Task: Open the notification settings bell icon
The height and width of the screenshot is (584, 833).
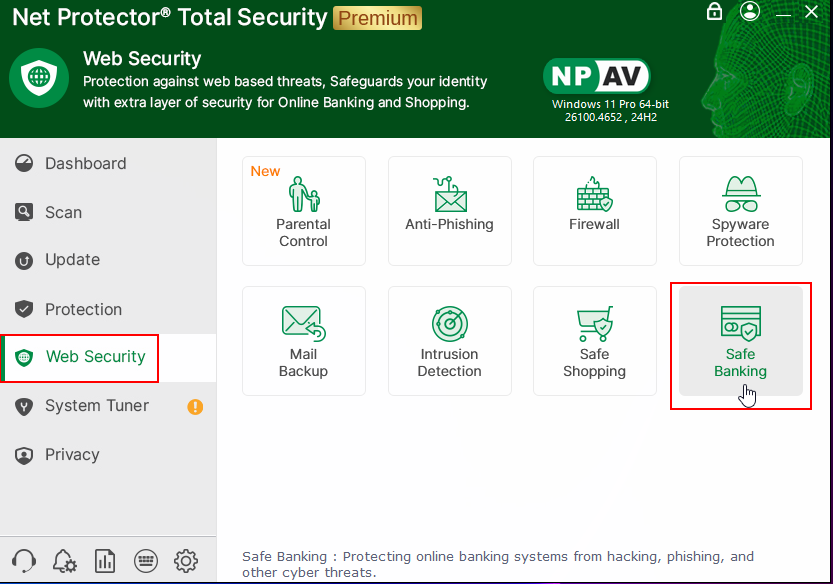Action: tap(64, 560)
